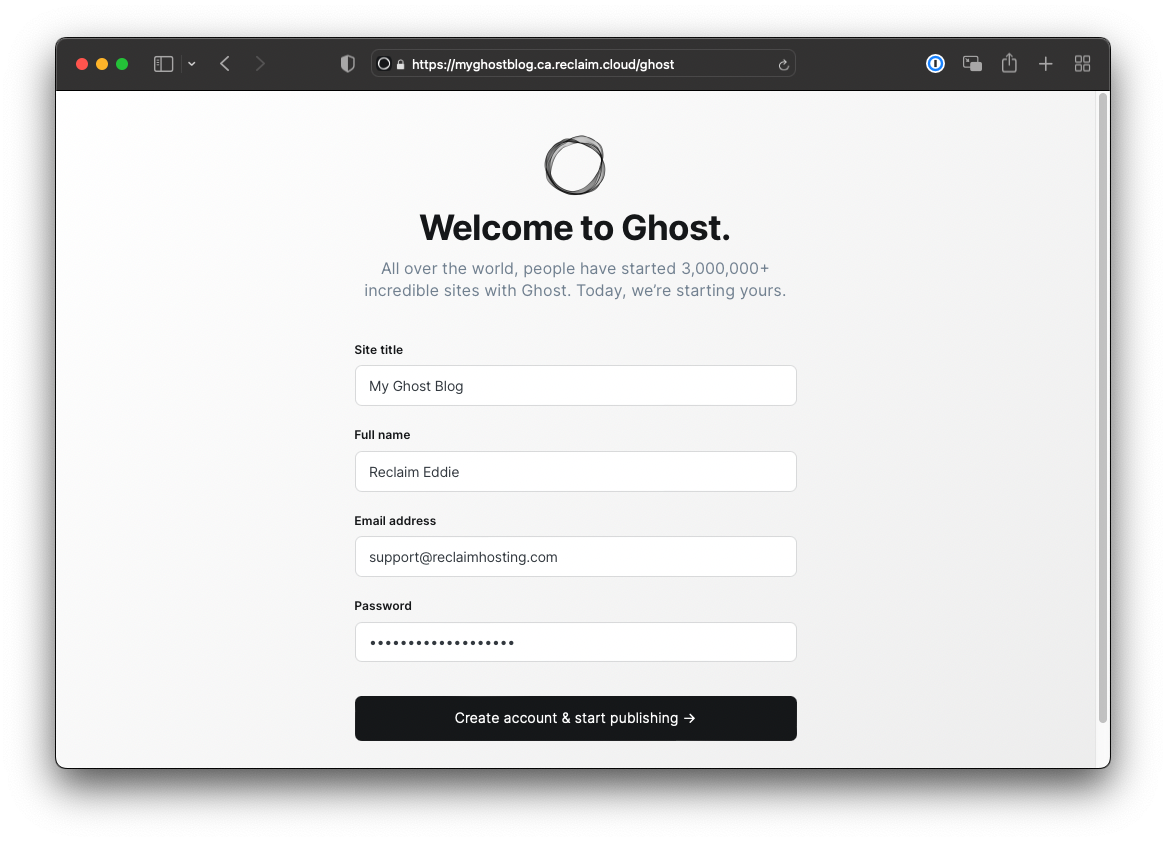Show the tab overview grid icon

(x=1083, y=64)
